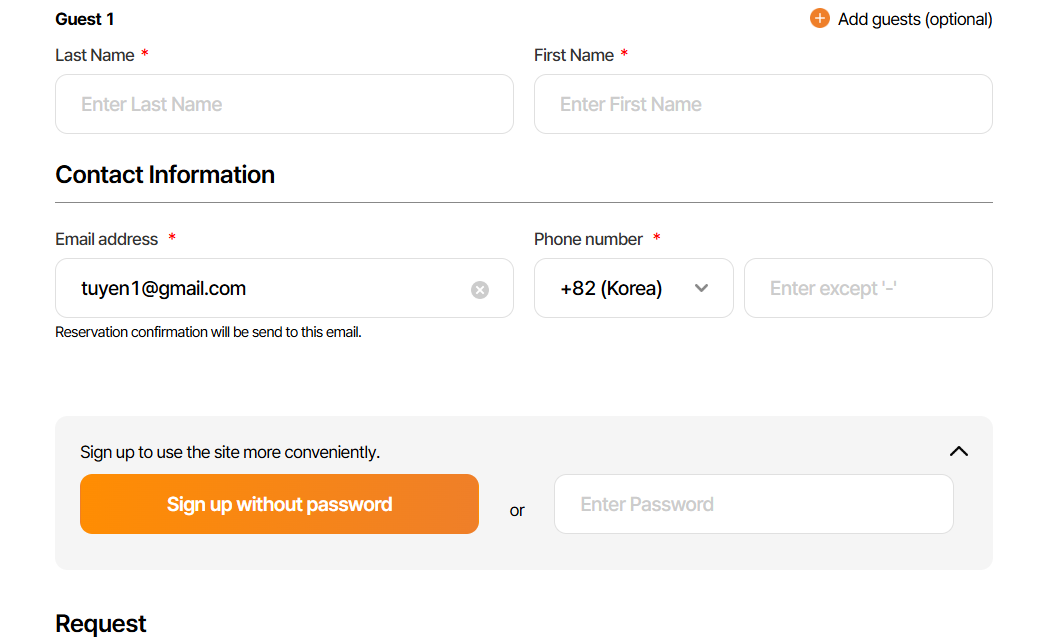
Task: Click the Enter Last Name field
Action: [284, 104]
